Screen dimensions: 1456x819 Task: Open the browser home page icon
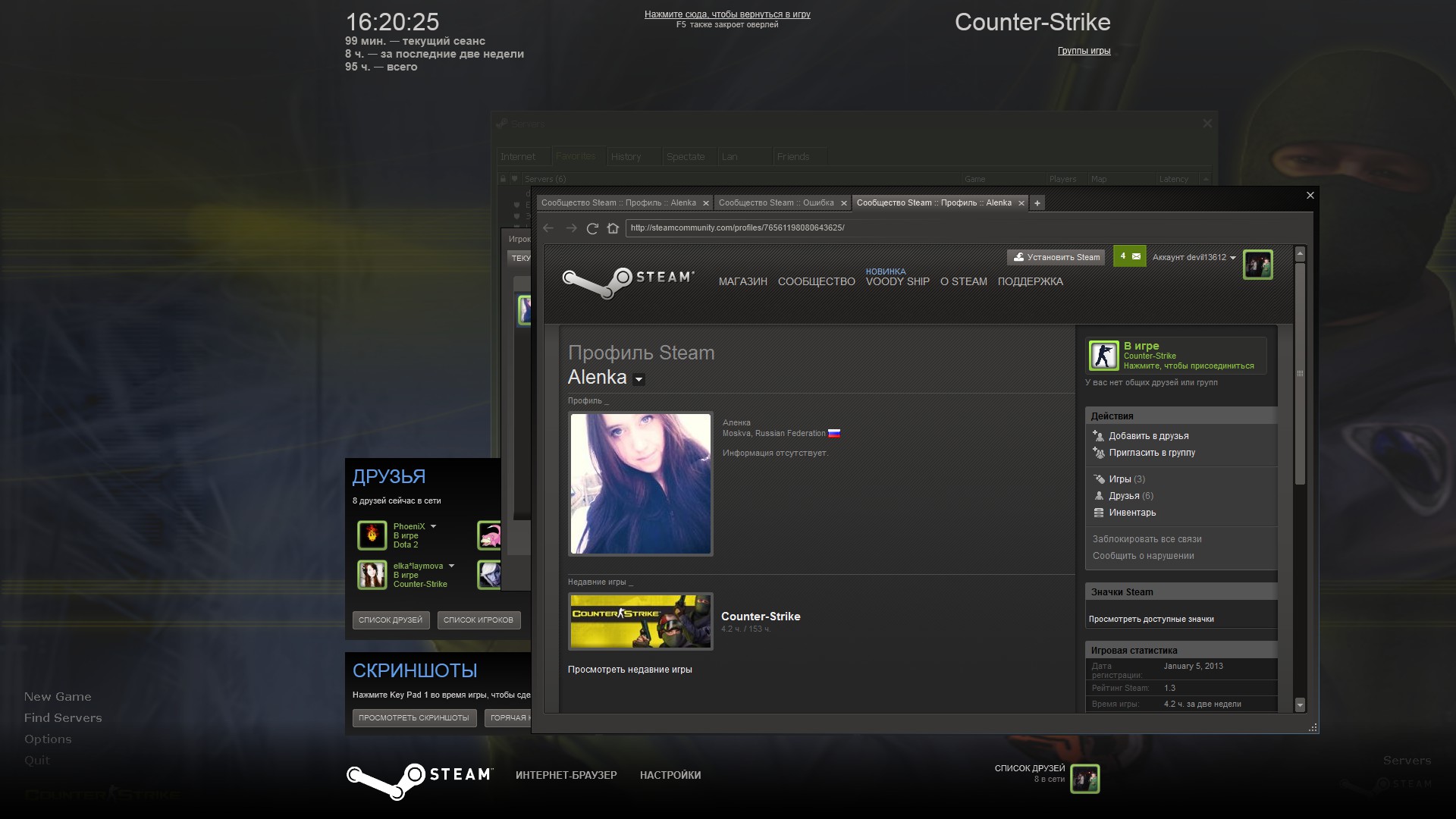pyautogui.click(x=613, y=228)
